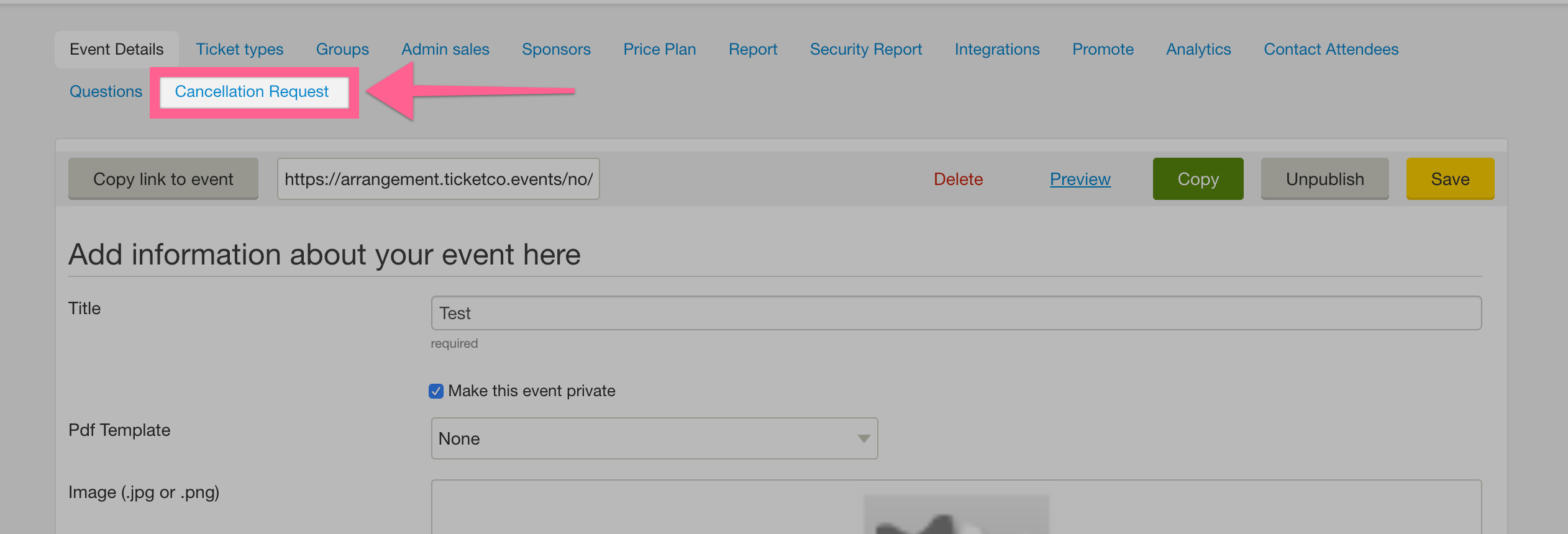This screenshot has width=1568, height=534.
Task: Go to Contact Attendees tab
Action: [1331, 49]
